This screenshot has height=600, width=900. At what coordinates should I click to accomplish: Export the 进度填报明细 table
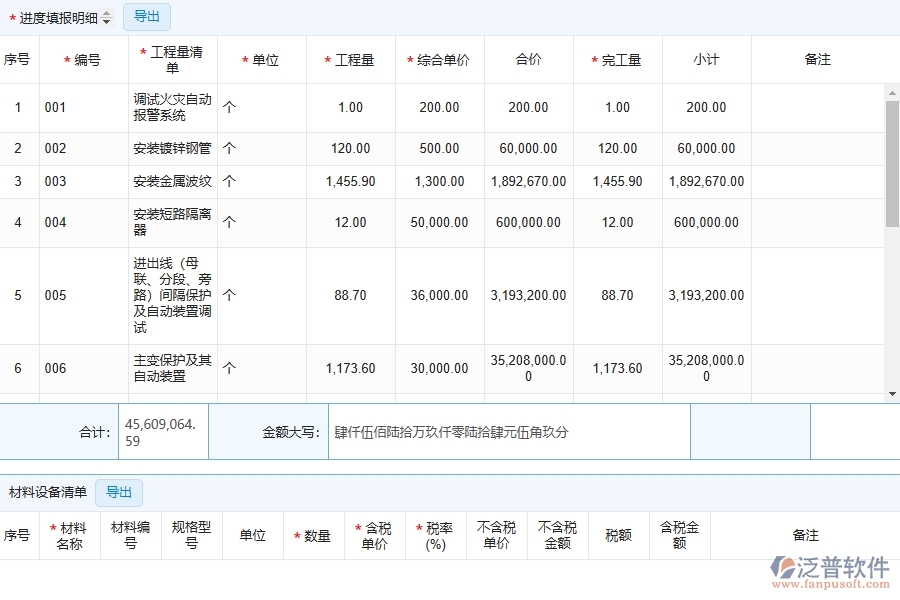click(147, 17)
